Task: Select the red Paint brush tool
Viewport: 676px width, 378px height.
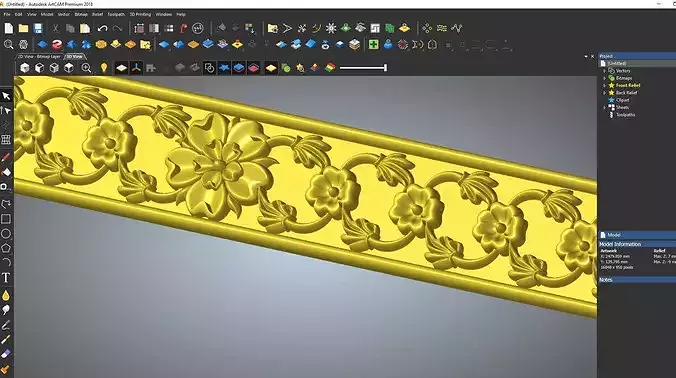Action: [x=6, y=158]
